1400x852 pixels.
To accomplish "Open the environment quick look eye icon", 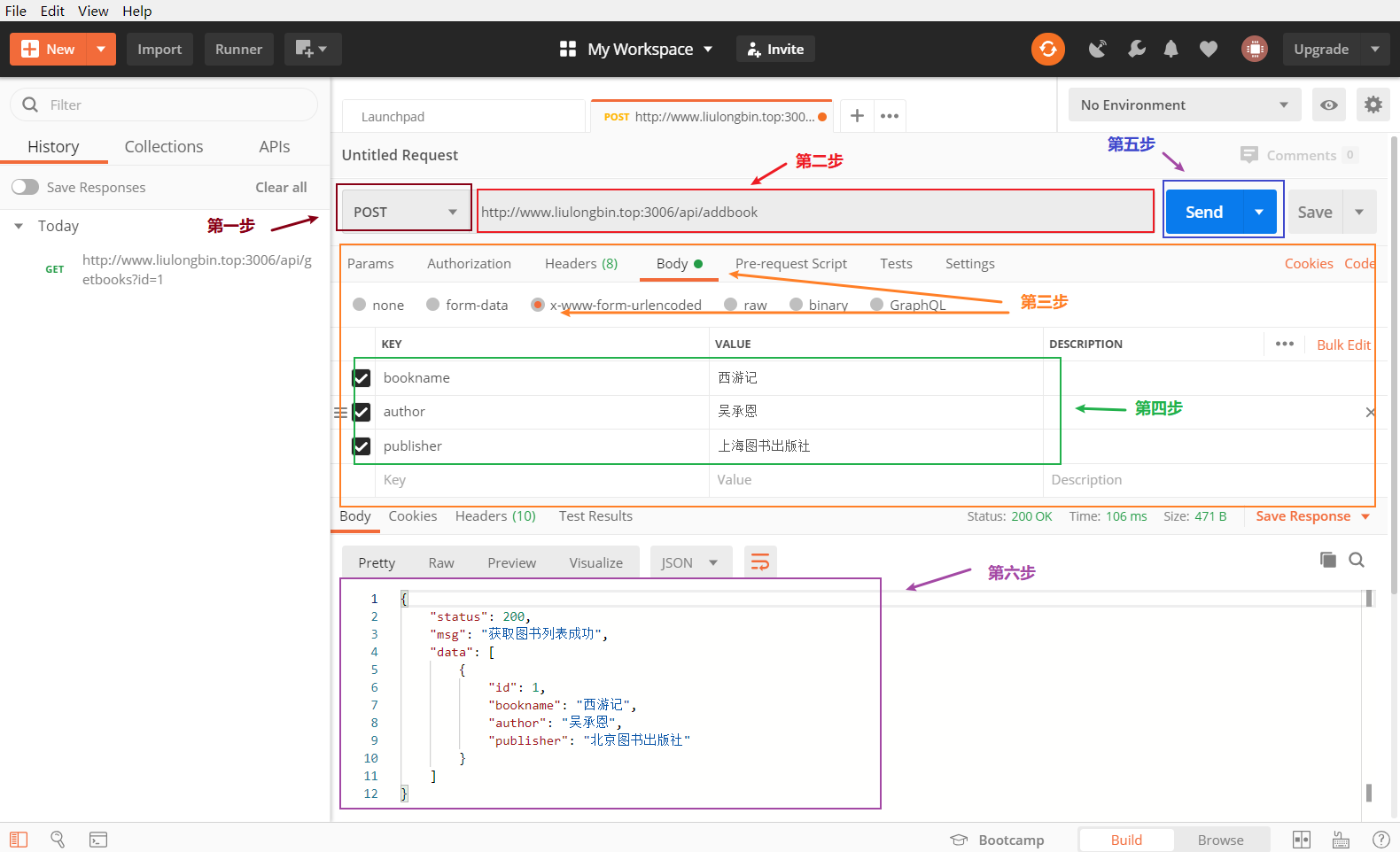I will 1328,105.
